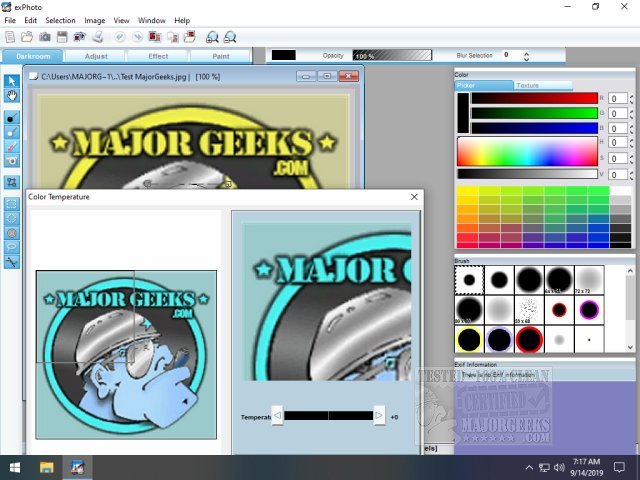Open a file with the folder icon

(27, 37)
